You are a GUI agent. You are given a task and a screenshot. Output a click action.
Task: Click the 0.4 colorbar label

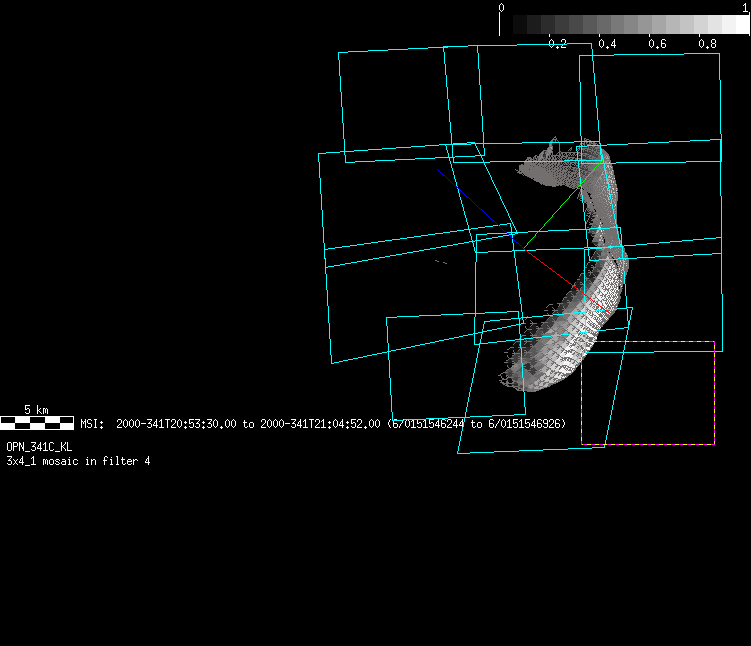607,44
